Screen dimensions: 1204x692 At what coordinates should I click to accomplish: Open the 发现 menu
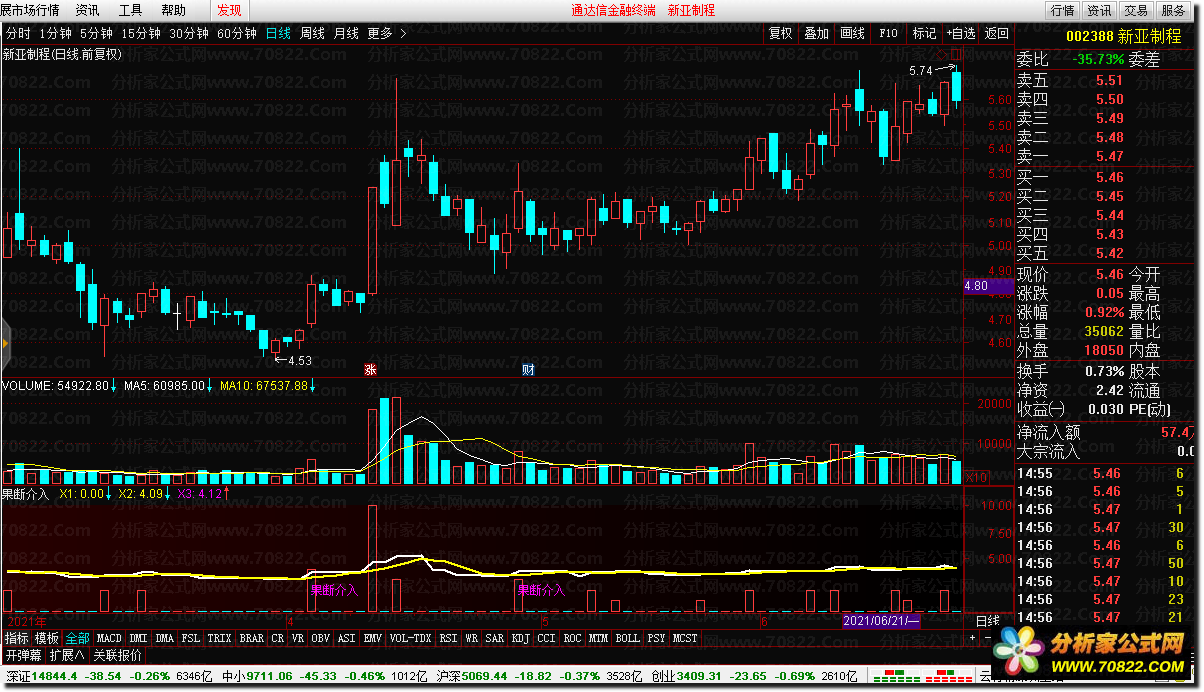click(229, 10)
